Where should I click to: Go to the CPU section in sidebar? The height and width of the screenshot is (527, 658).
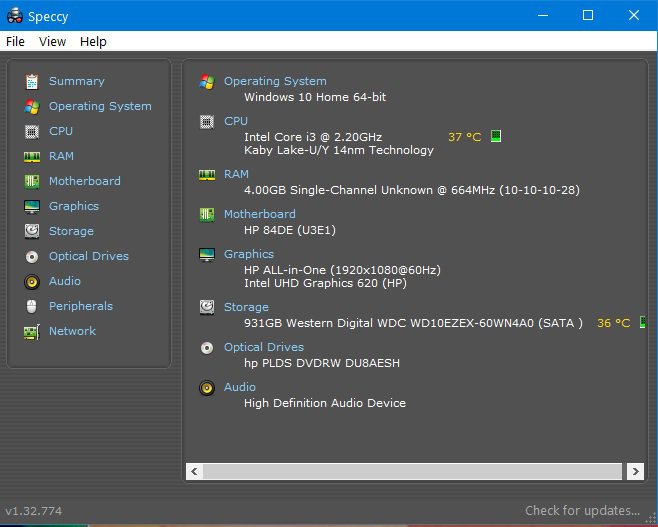pyautogui.click(x=61, y=131)
